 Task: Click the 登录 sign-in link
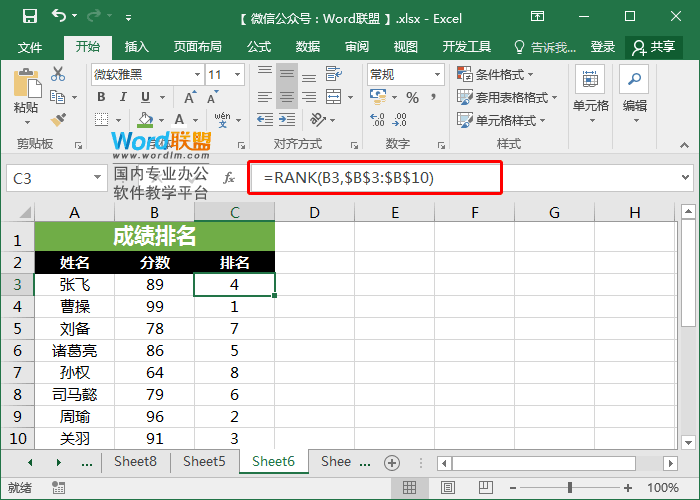point(603,47)
